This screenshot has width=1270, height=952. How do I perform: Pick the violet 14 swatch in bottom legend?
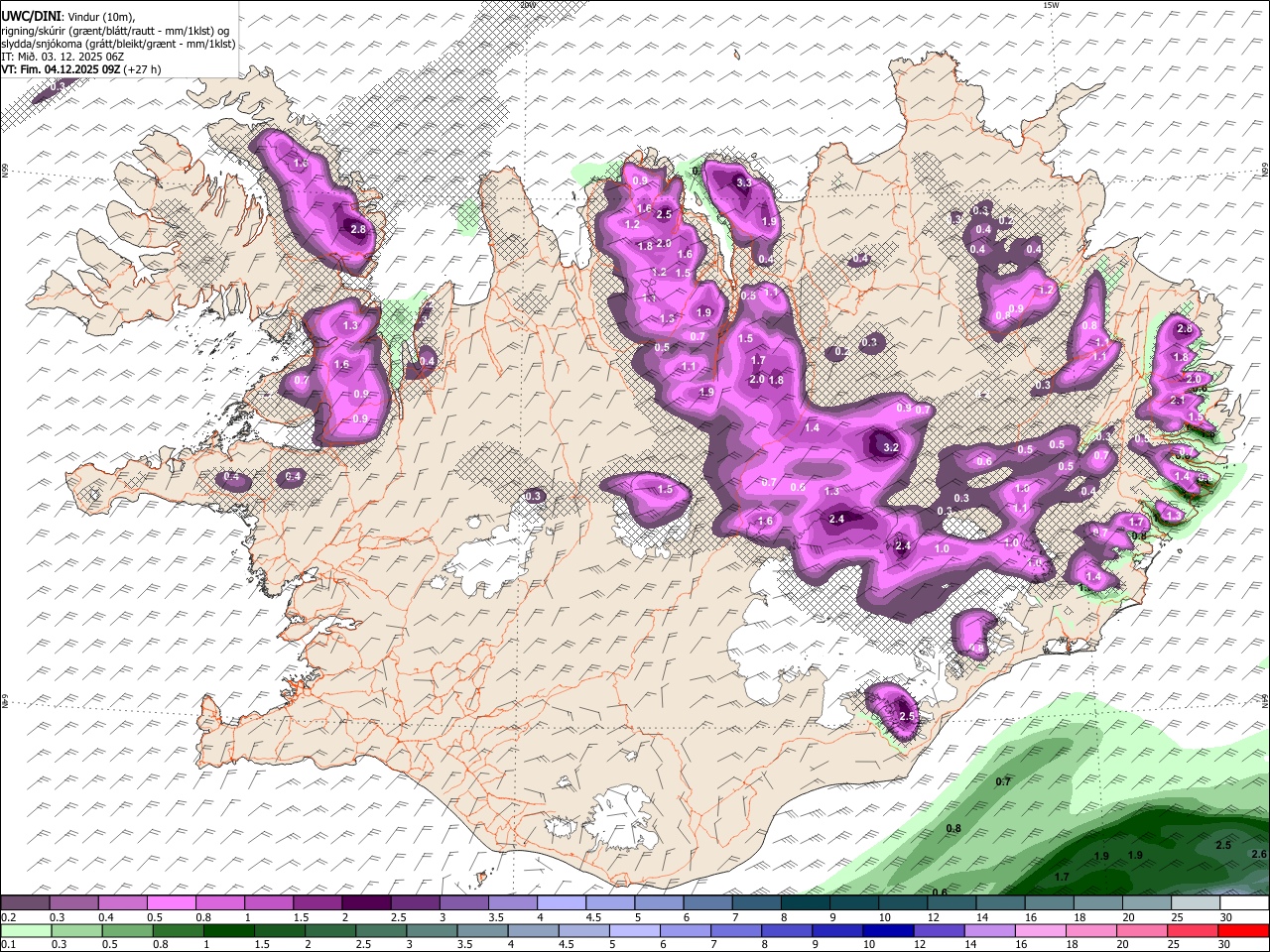(990, 930)
